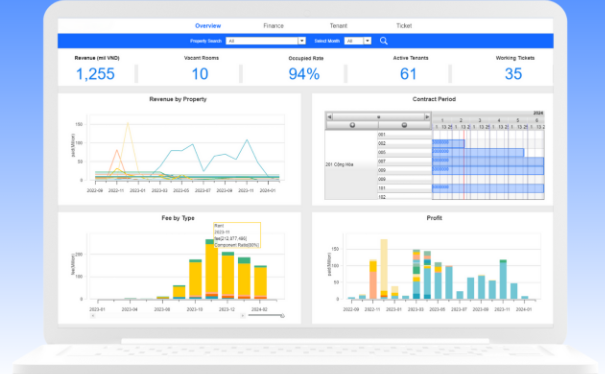Click the salmon bar at 2022-11 in Profit chart
The image size is (606, 374).
point(373,285)
